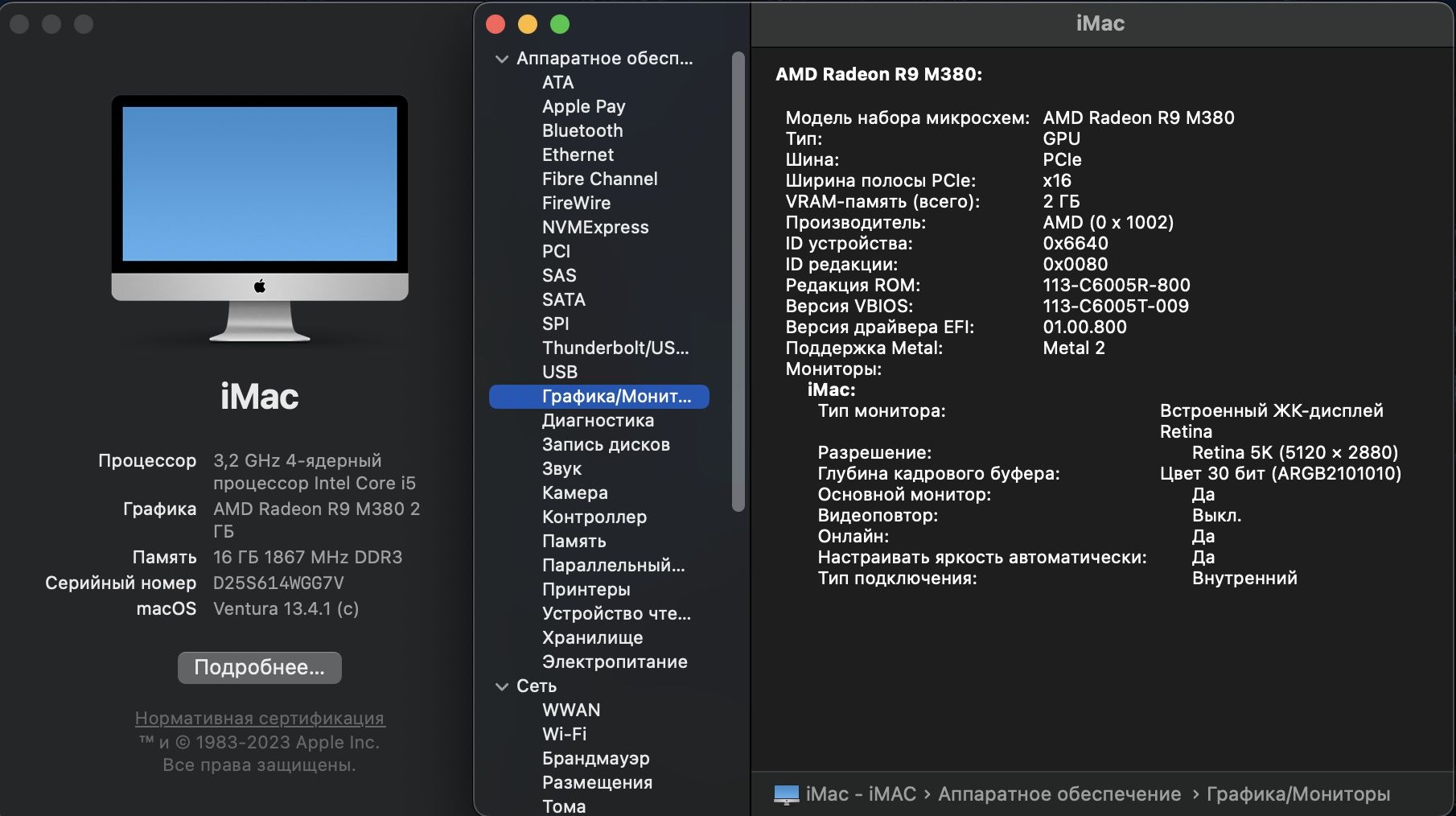Screen dimensions: 1456x816
Task: Select the Контроллер entry
Action: coord(594,517)
